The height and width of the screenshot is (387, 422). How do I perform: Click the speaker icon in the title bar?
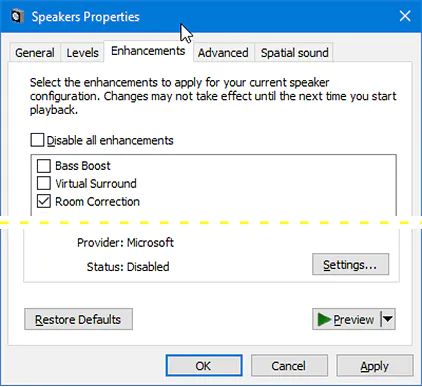click(17, 16)
